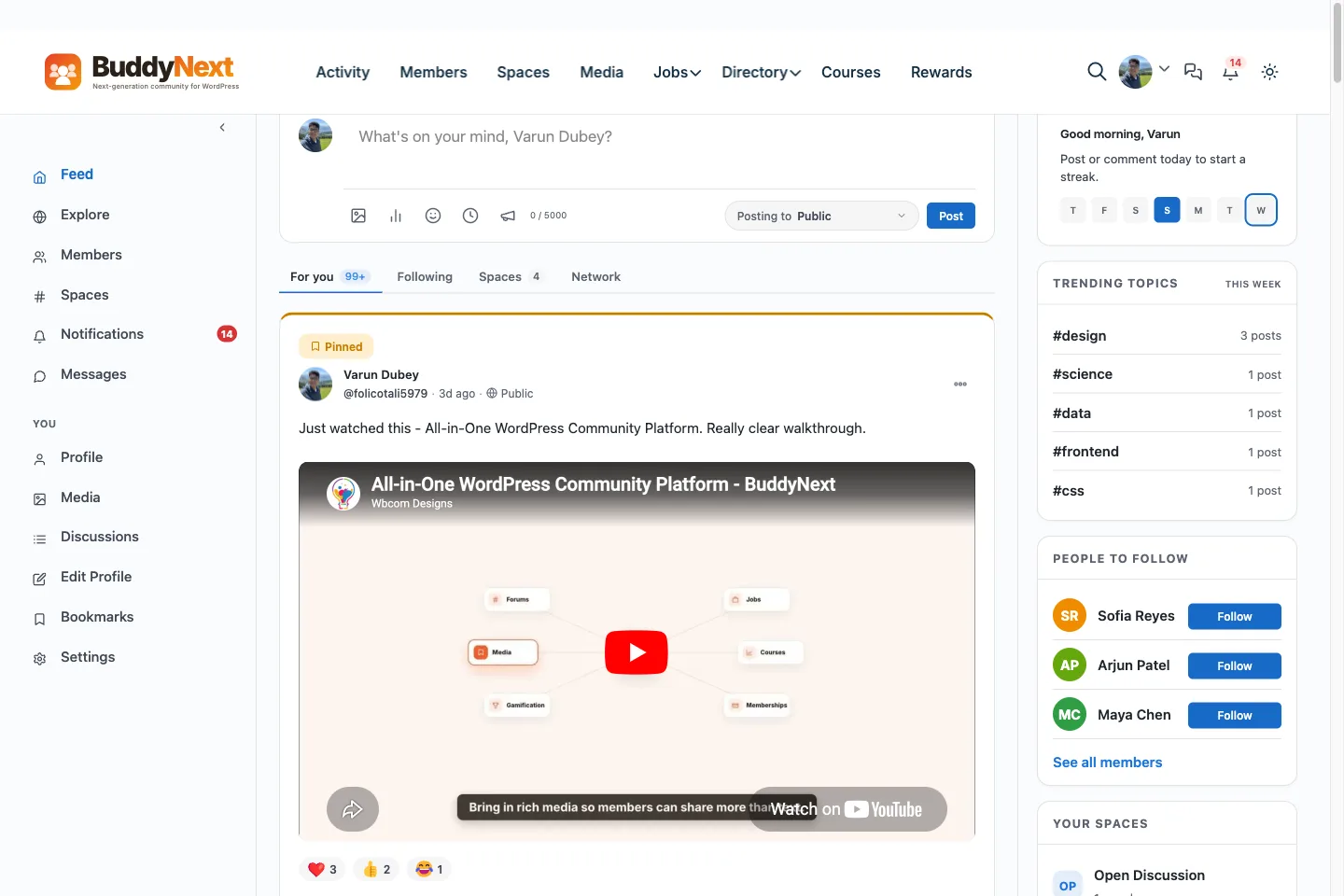
Task: Click See all members link
Action: click(1107, 763)
